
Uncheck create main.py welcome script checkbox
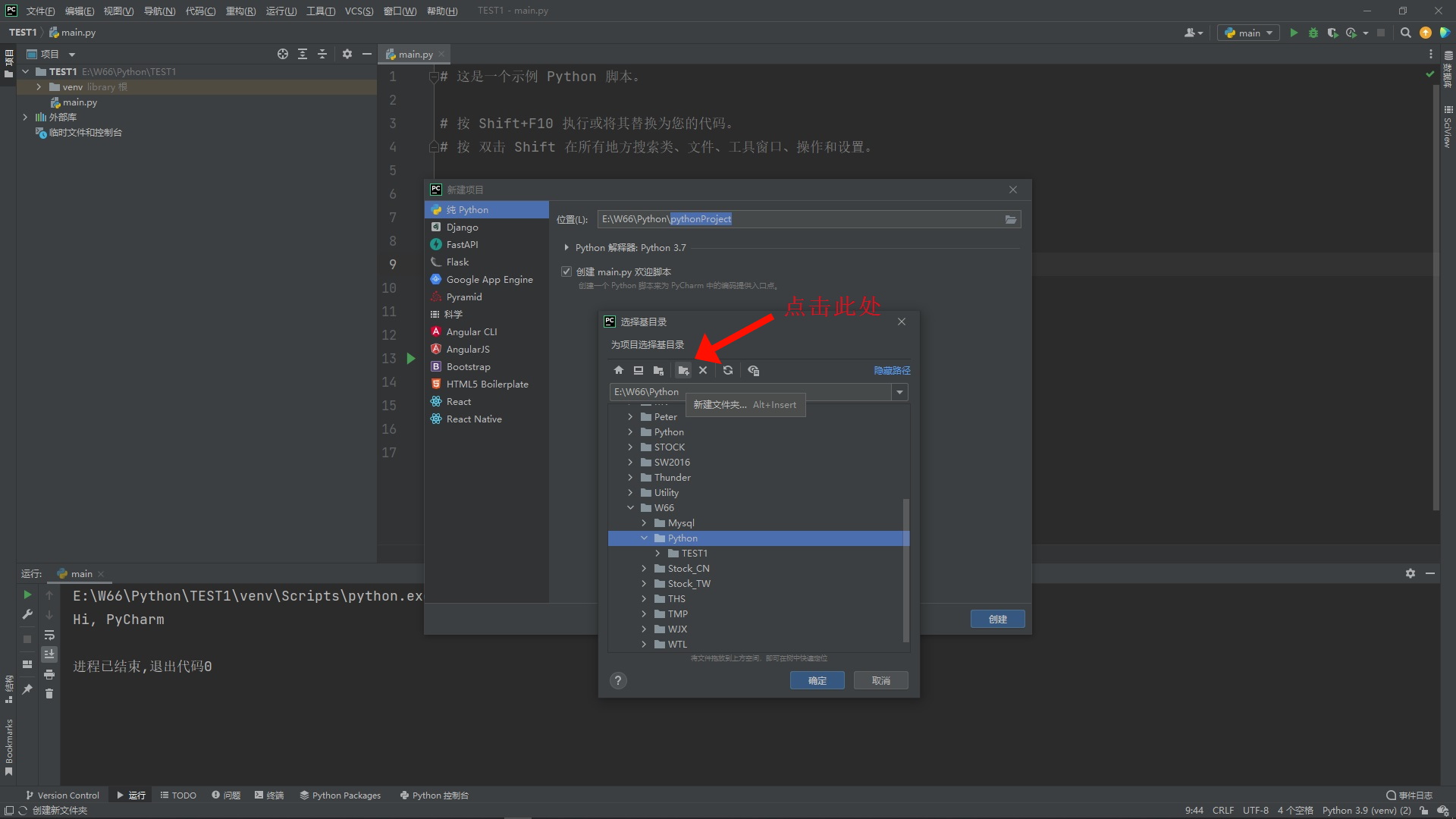point(566,271)
